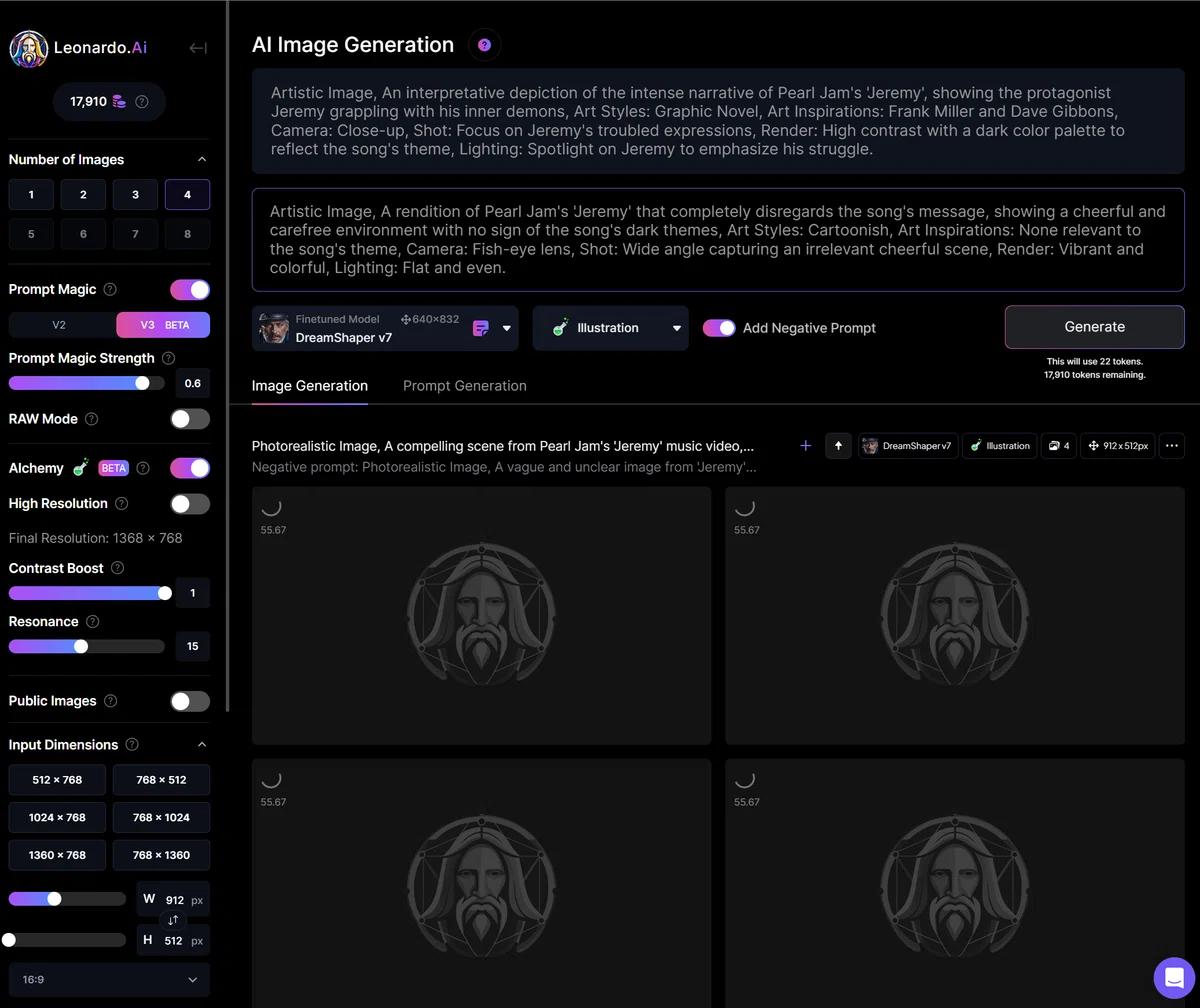The width and height of the screenshot is (1200, 1008).
Task: Set number of images to 2
Action: click(x=83, y=195)
